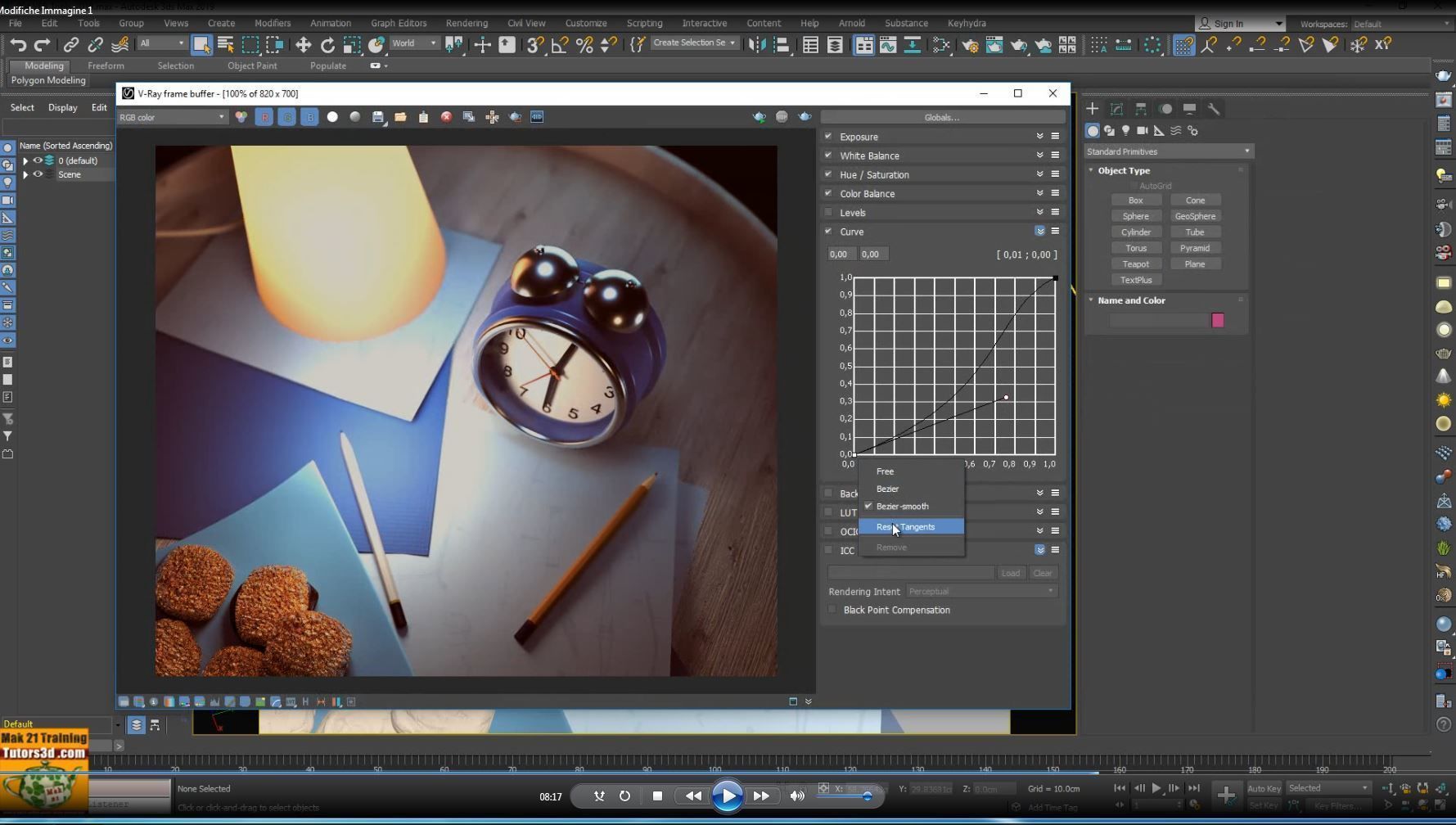Image resolution: width=1456 pixels, height=825 pixels.
Task: Create a Sphere primitive
Action: point(1135,216)
